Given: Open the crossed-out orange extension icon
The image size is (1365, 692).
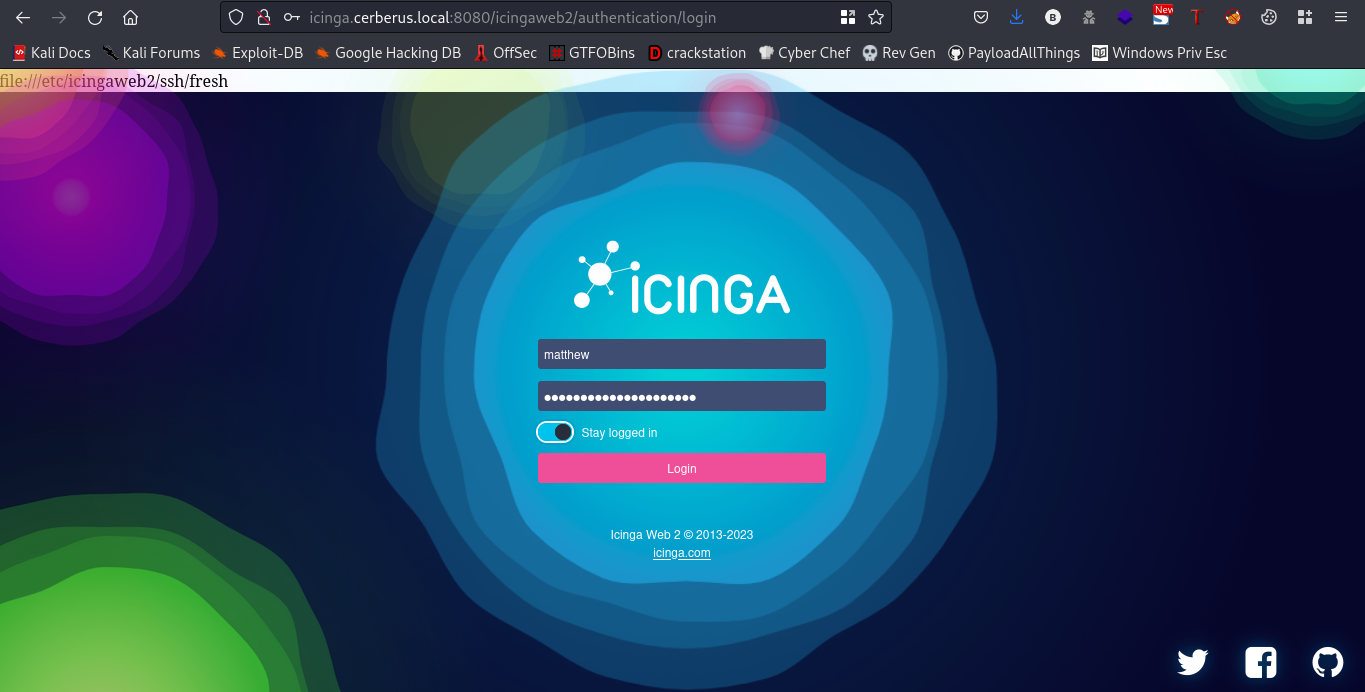Looking at the screenshot, I should [1233, 17].
